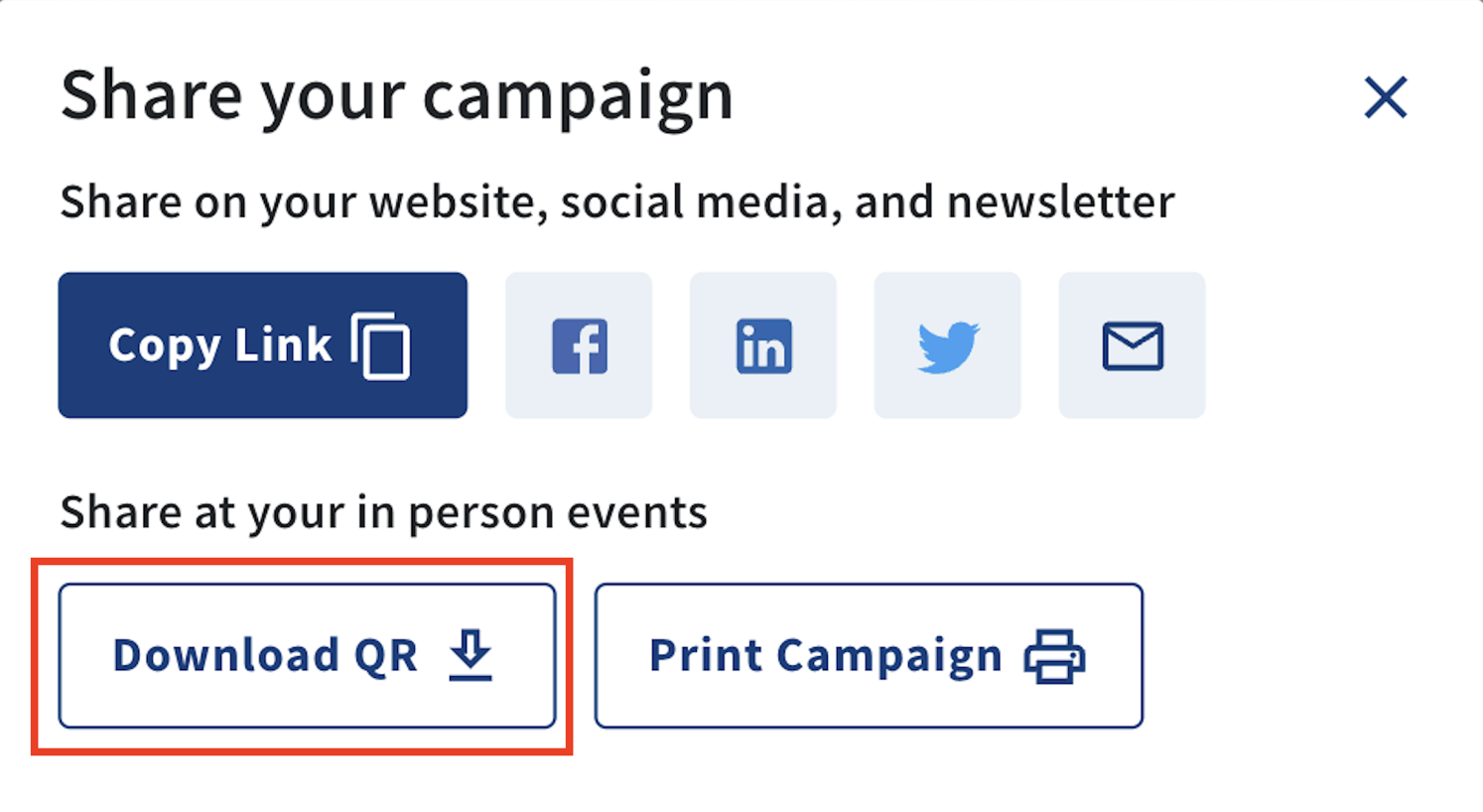Click the 'Share your campaign' heading
This screenshot has height=812, width=1483.
click(x=396, y=96)
